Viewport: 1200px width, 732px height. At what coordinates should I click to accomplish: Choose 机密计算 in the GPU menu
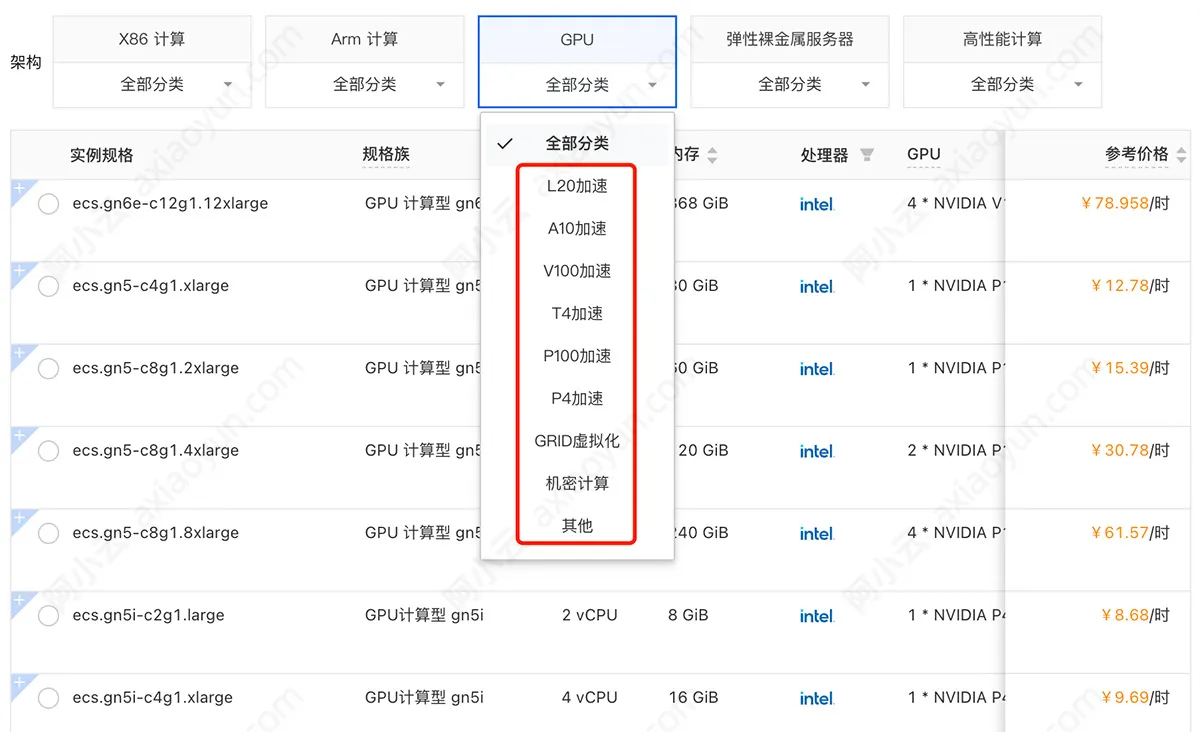pos(577,484)
